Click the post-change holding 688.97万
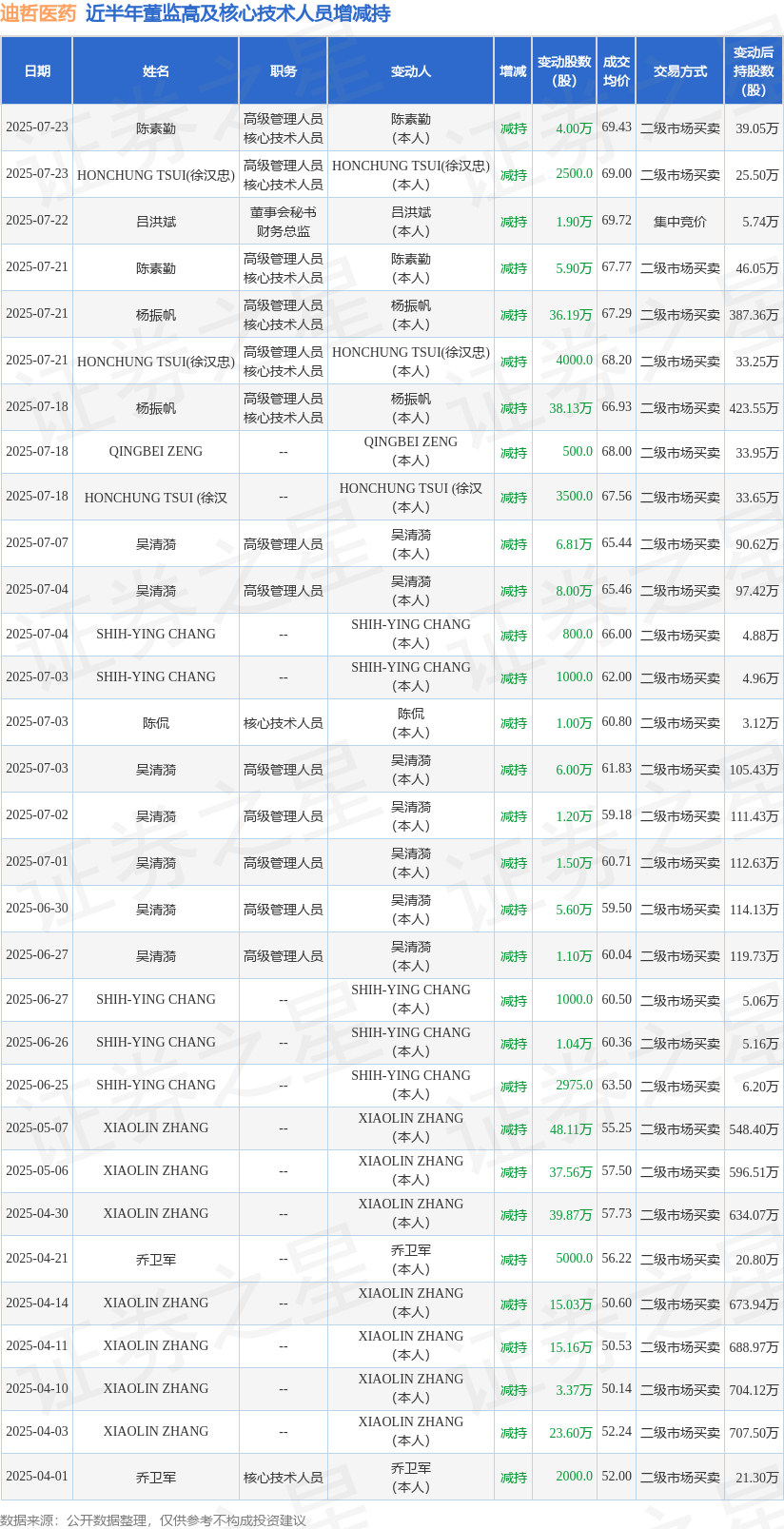The height and width of the screenshot is (1529, 784). [x=754, y=1347]
